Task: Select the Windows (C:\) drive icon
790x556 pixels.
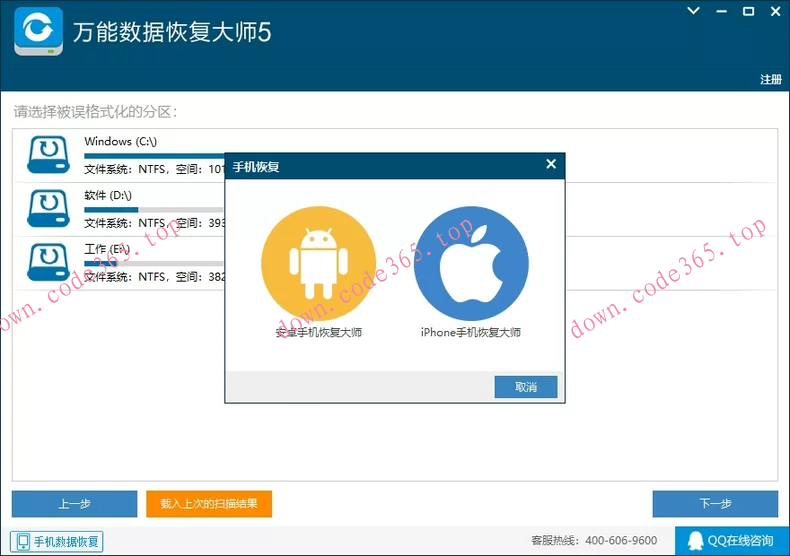Action: point(48,155)
